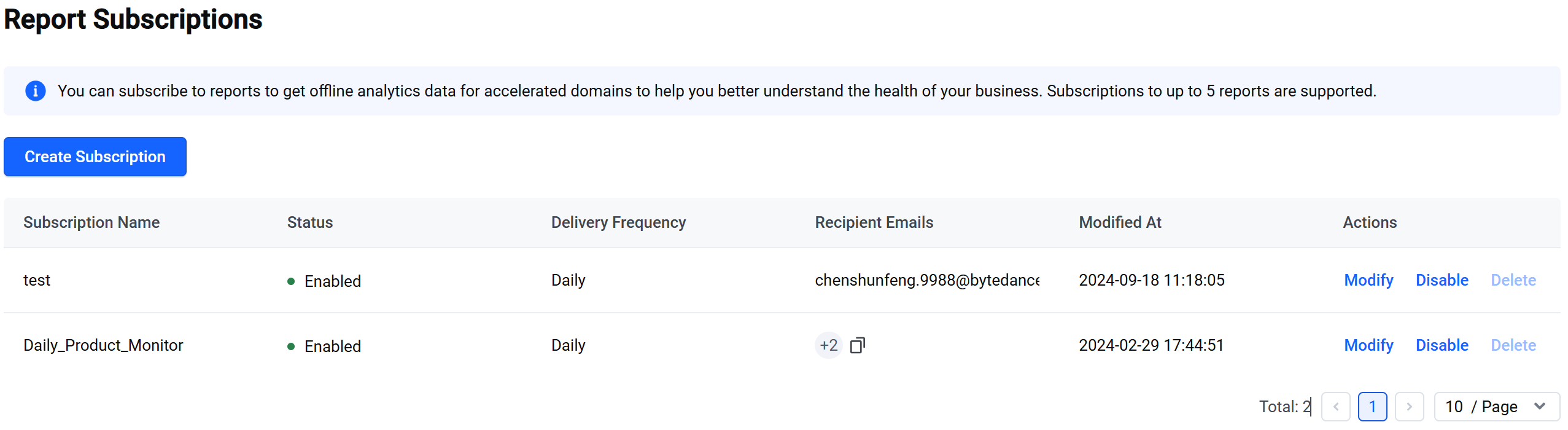Open the +2 recipient emails badge

click(829, 345)
